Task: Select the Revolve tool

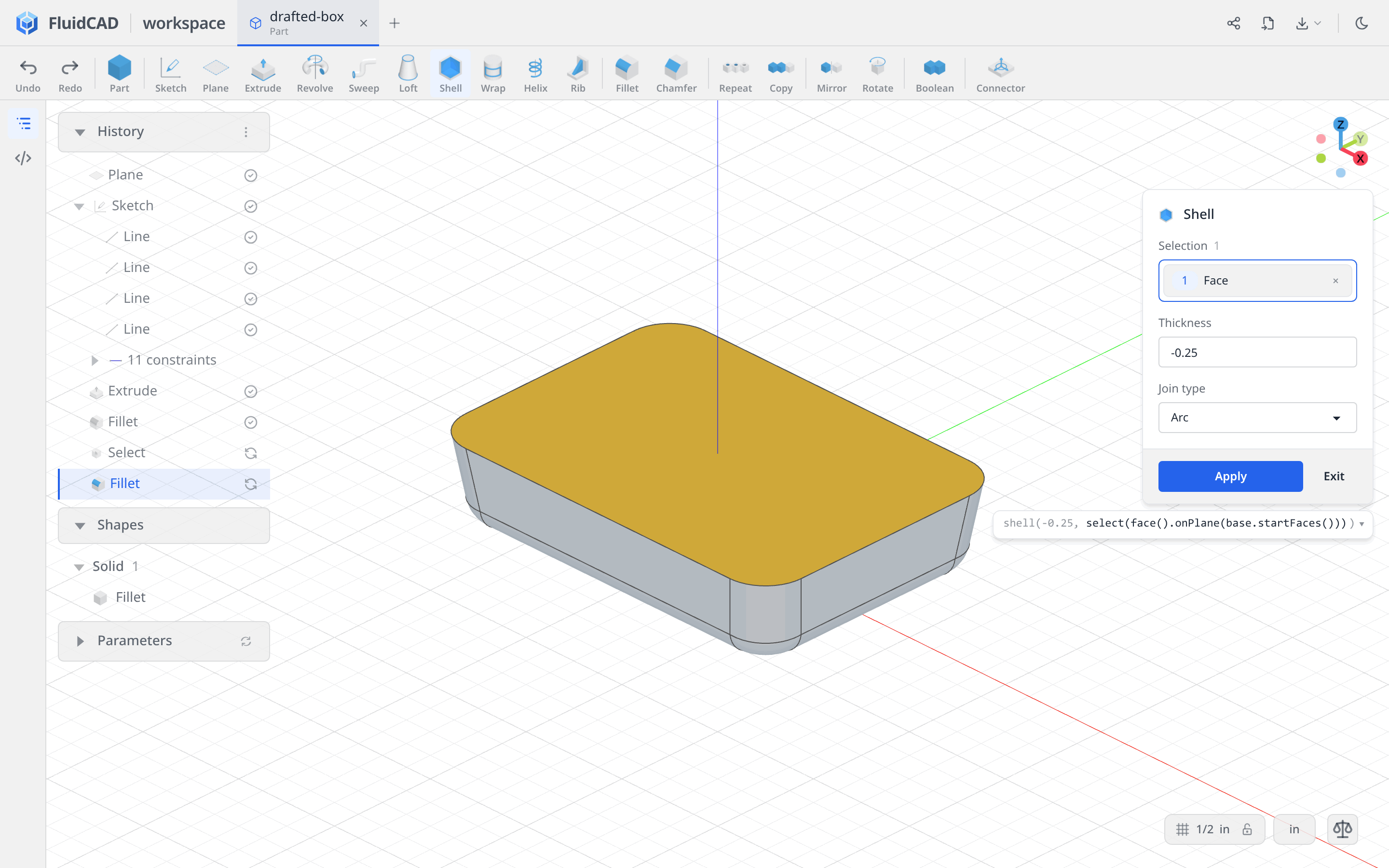Action: 314,74
